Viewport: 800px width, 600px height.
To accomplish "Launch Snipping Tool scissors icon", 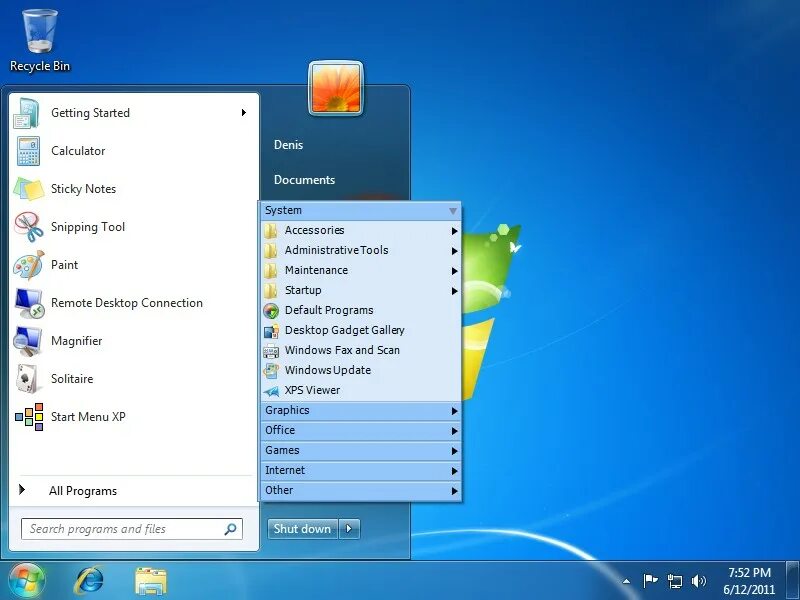I will coord(29,227).
